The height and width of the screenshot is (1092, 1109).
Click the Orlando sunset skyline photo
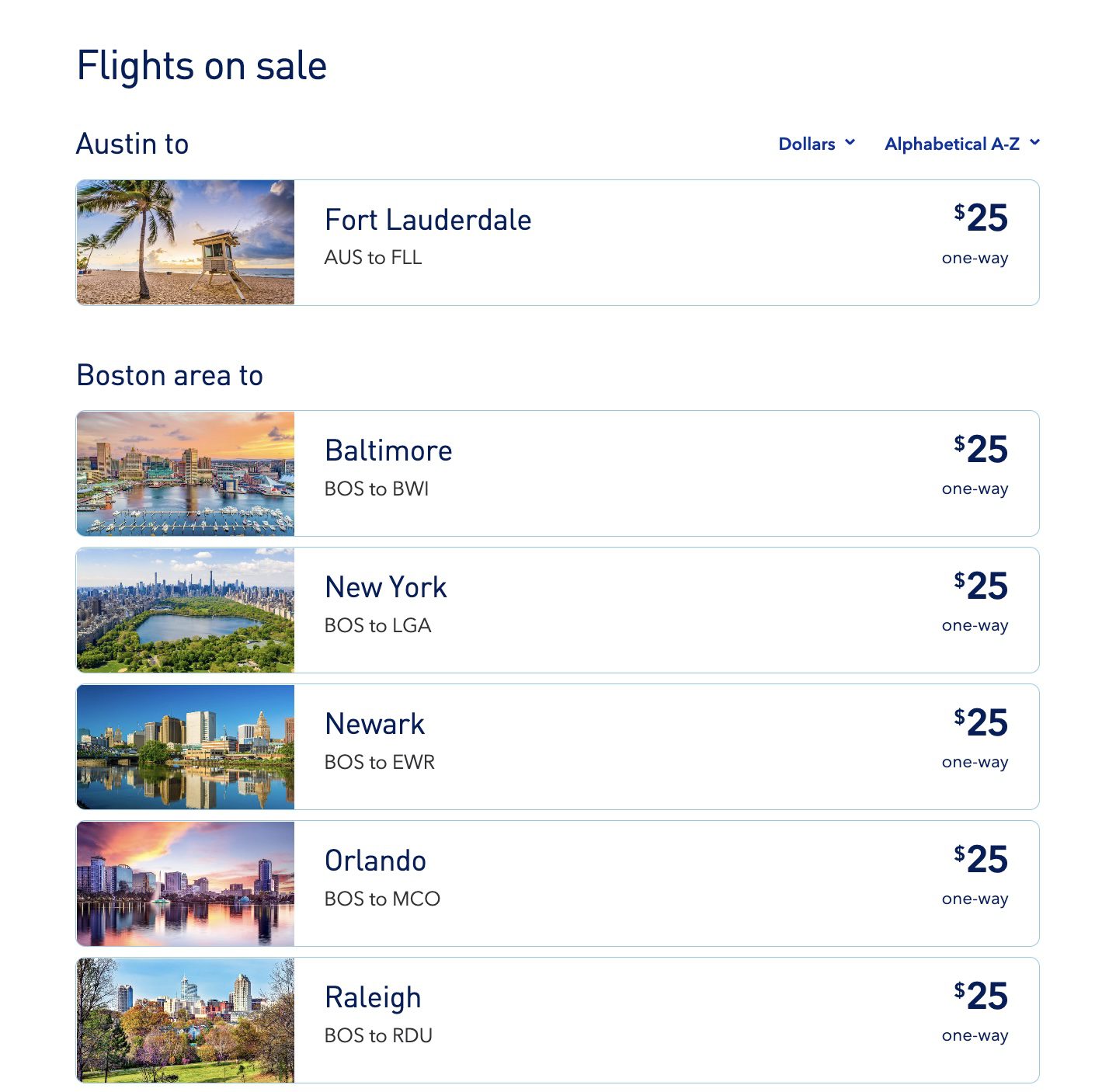click(x=185, y=882)
